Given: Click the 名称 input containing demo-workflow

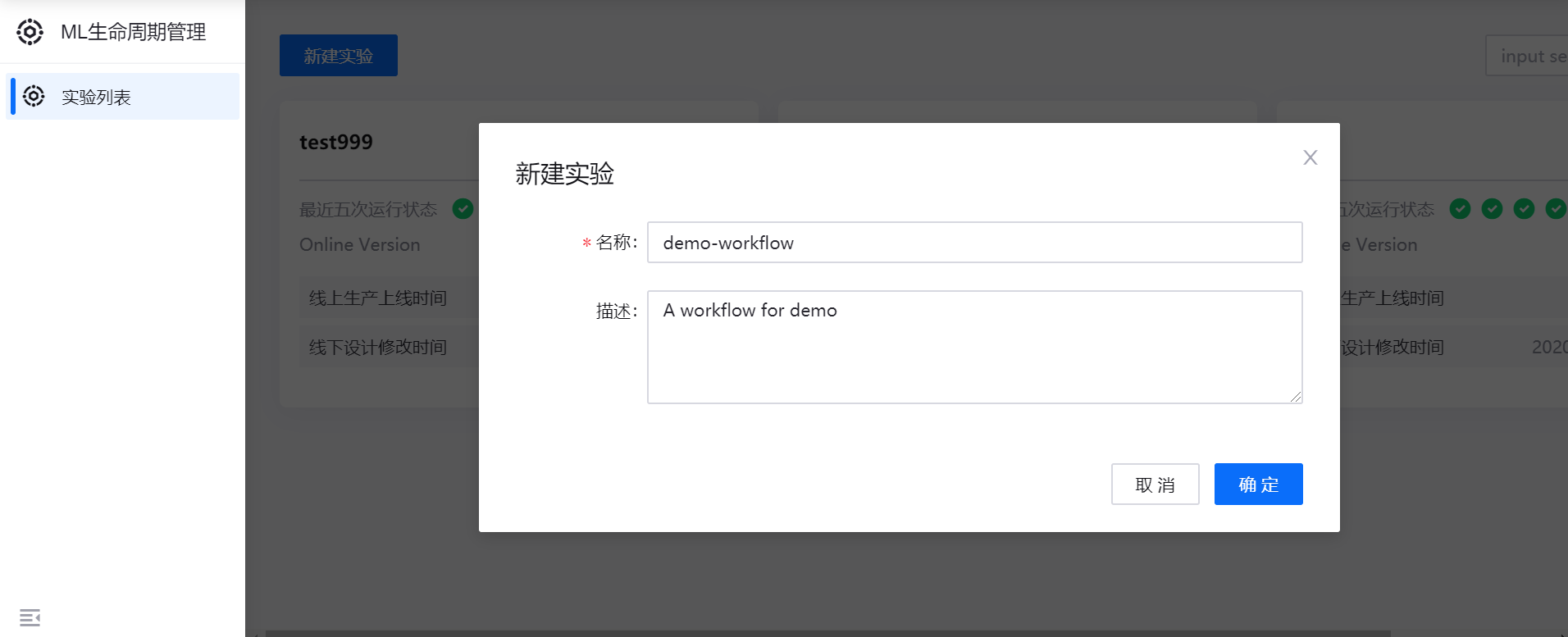Looking at the screenshot, I should point(974,243).
